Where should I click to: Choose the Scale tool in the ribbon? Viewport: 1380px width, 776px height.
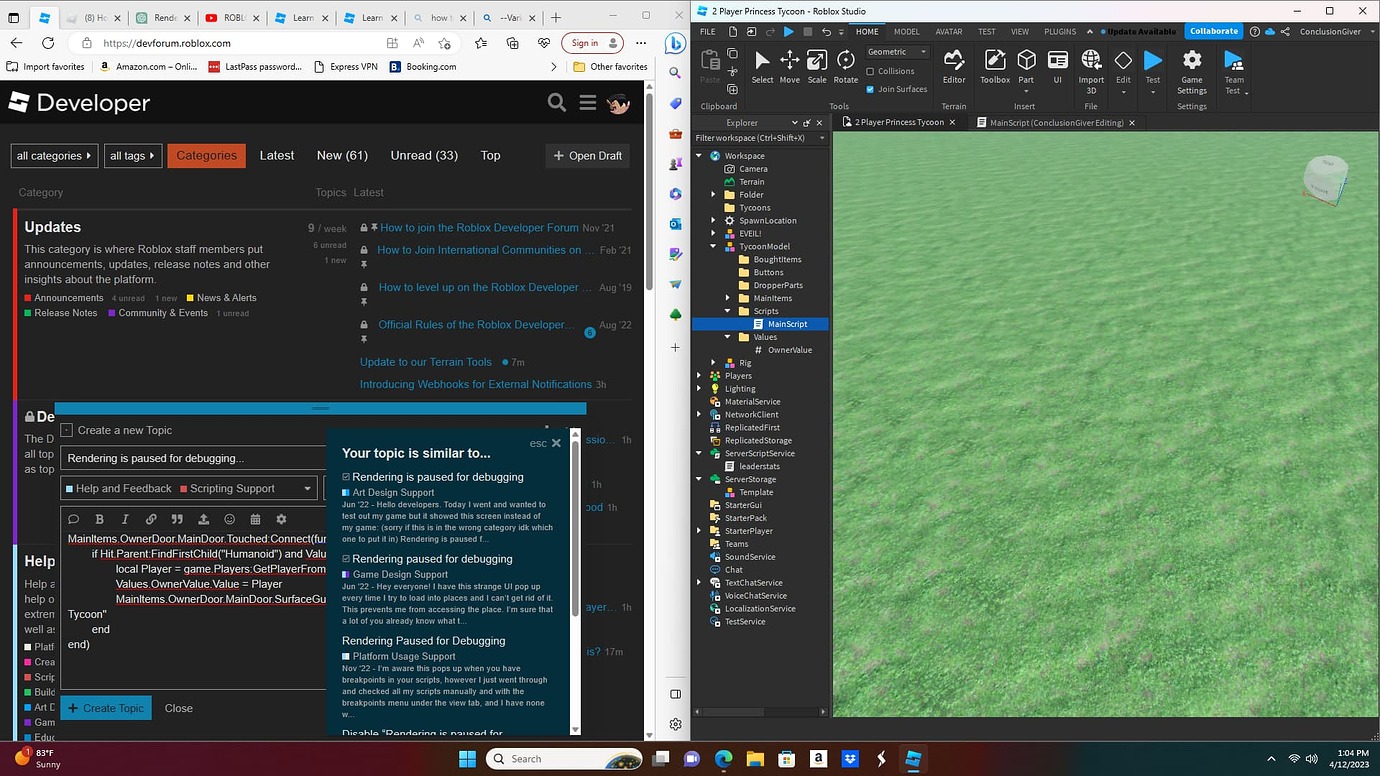[x=817, y=67]
